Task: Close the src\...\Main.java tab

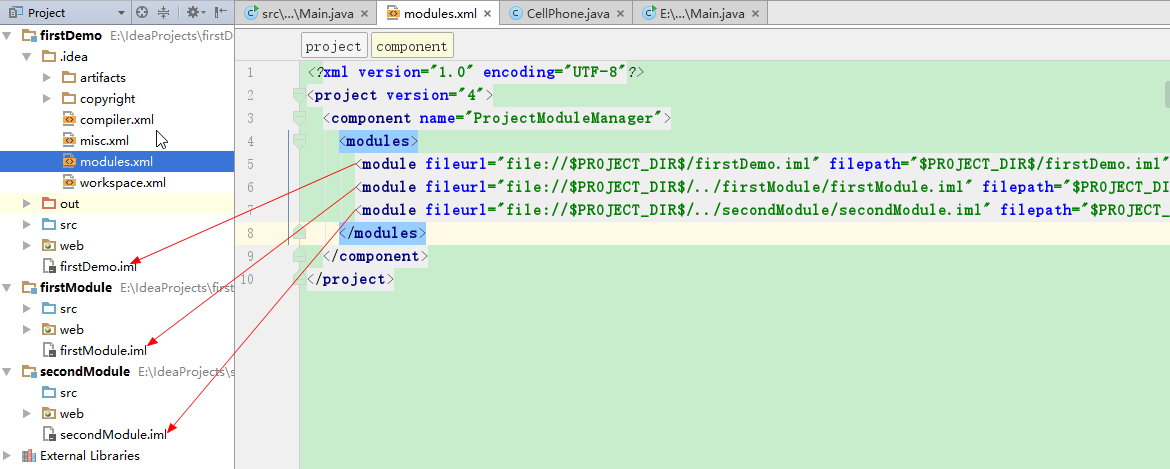Action: (365, 13)
